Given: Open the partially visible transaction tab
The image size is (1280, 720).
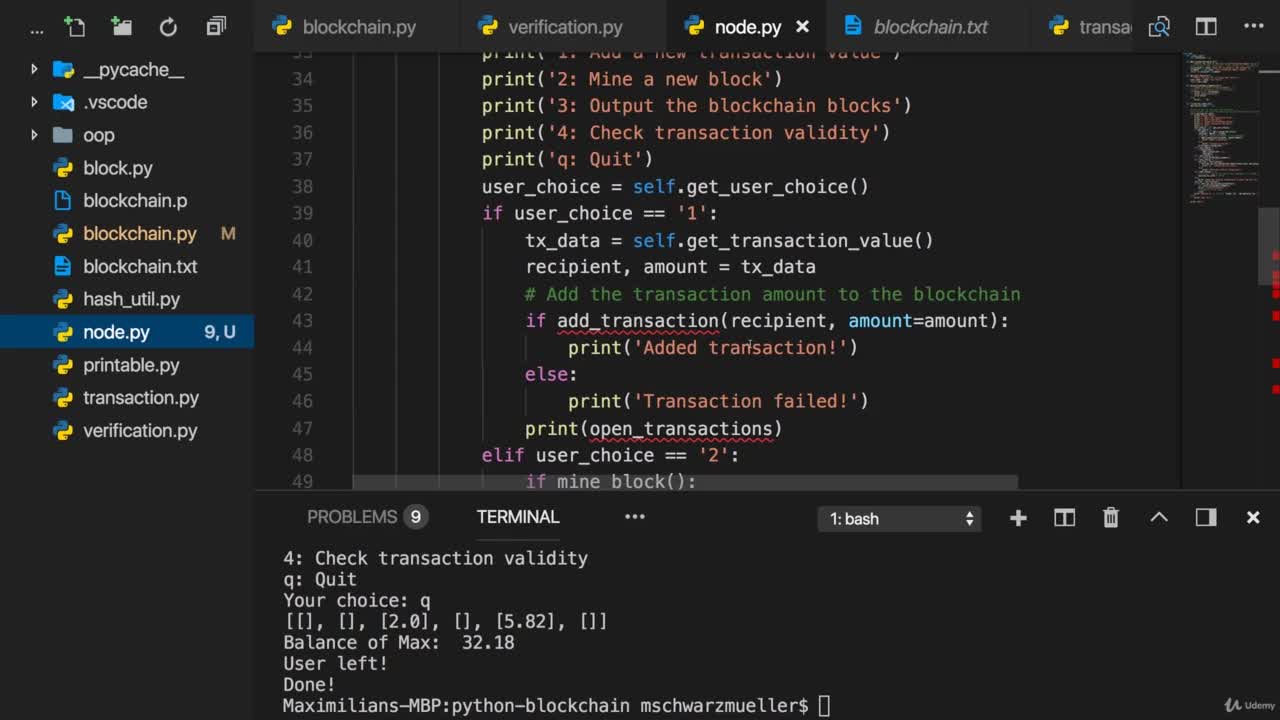Looking at the screenshot, I should 1090,27.
